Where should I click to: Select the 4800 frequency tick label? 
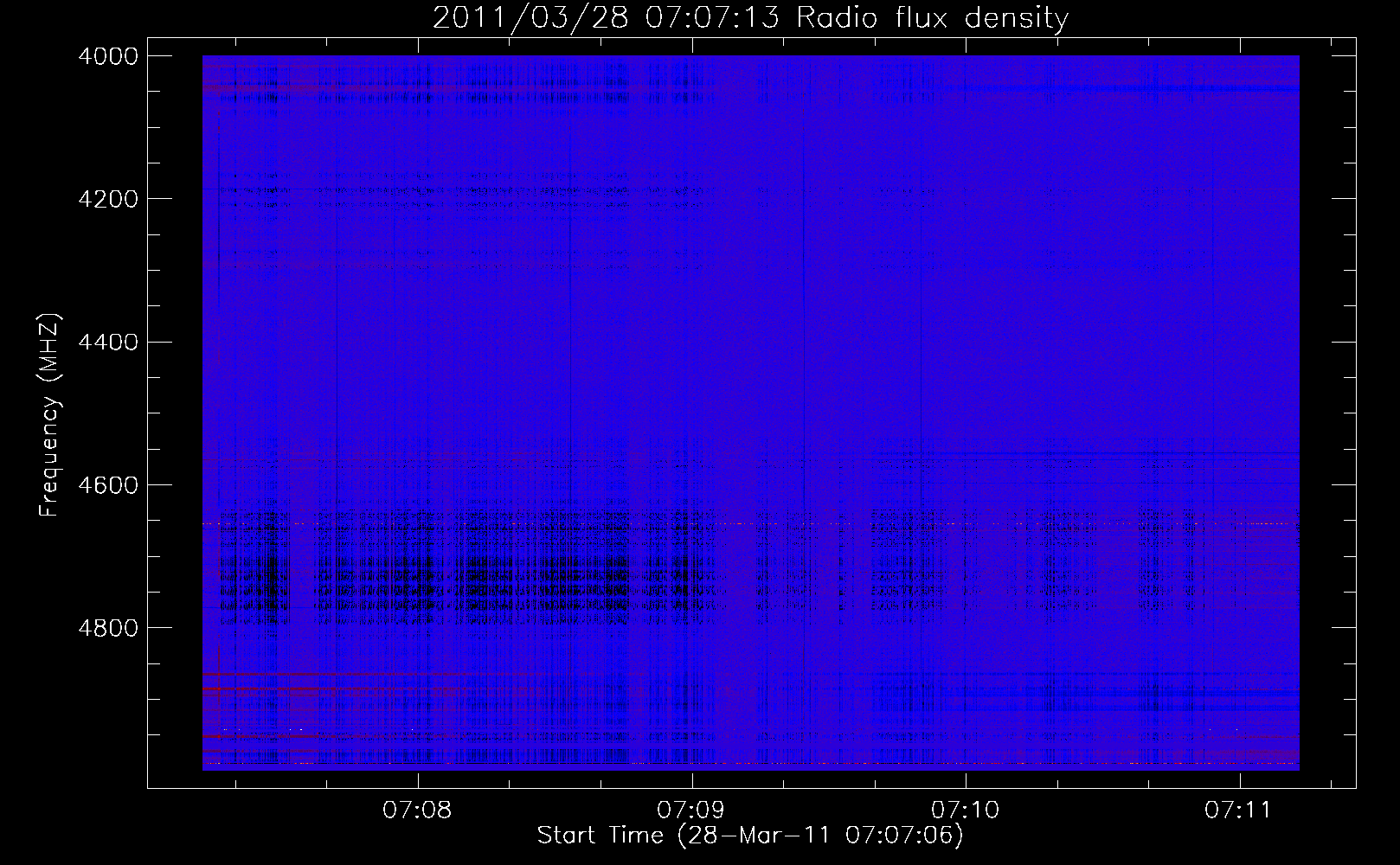pos(108,627)
